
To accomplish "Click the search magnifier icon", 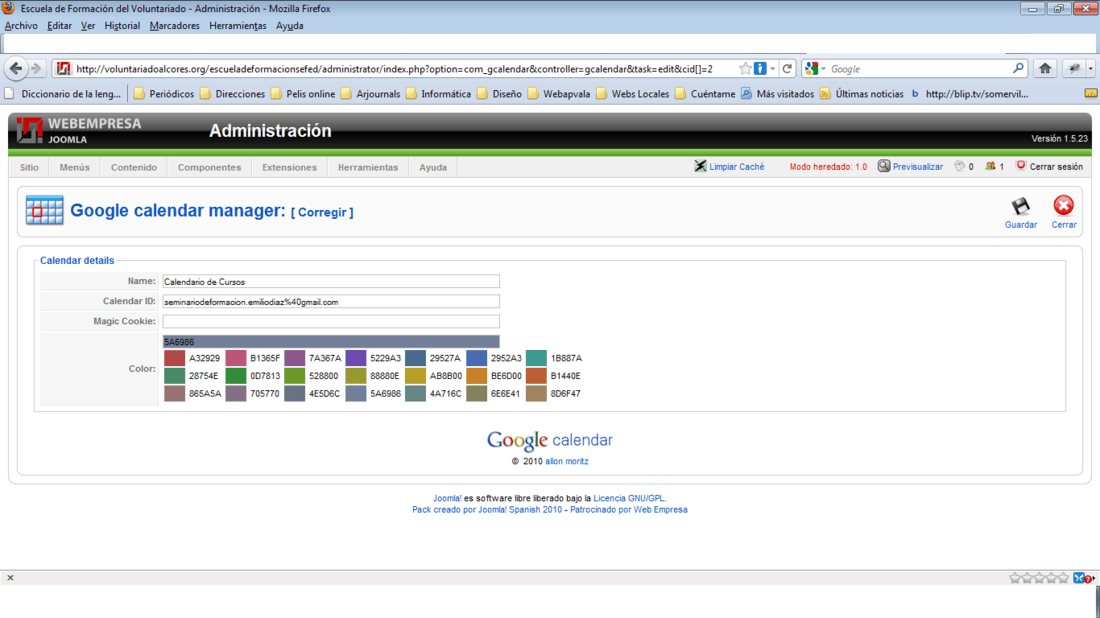I will click(1018, 69).
